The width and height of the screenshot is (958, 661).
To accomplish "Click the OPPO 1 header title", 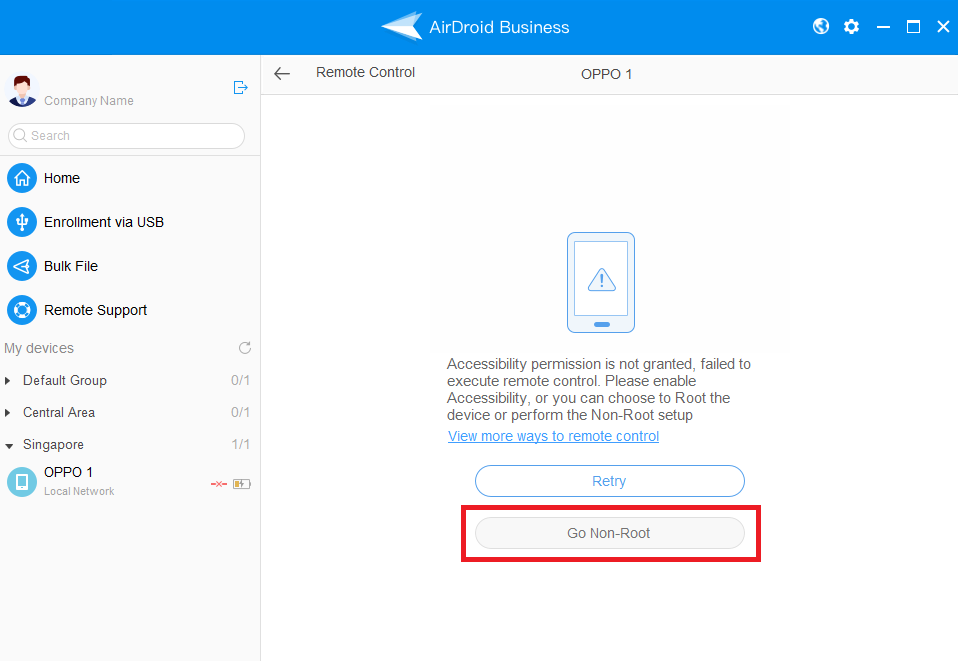I will coord(607,74).
